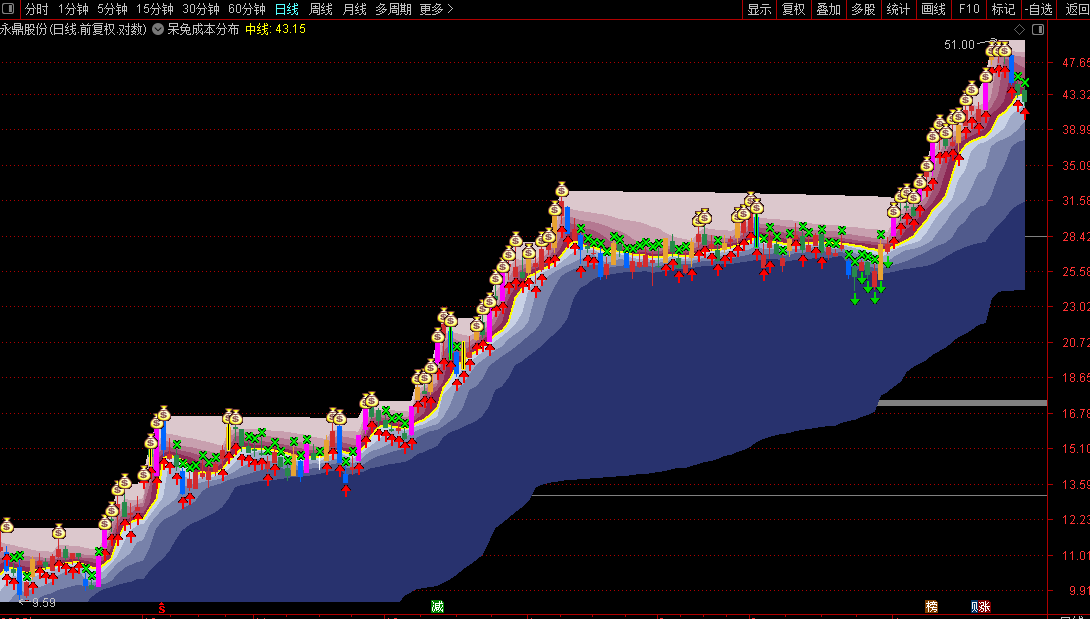The image size is (1090, 619).
Task: Click the diamond marker icon near the panel toggle
Action: (1019, 29)
